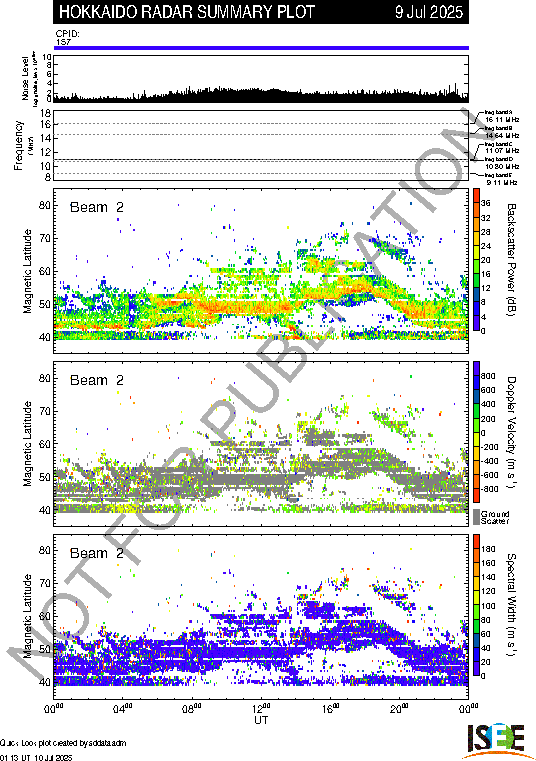Click the Frequency plot panel
Viewport: 536px width, 761px height.
[261, 146]
